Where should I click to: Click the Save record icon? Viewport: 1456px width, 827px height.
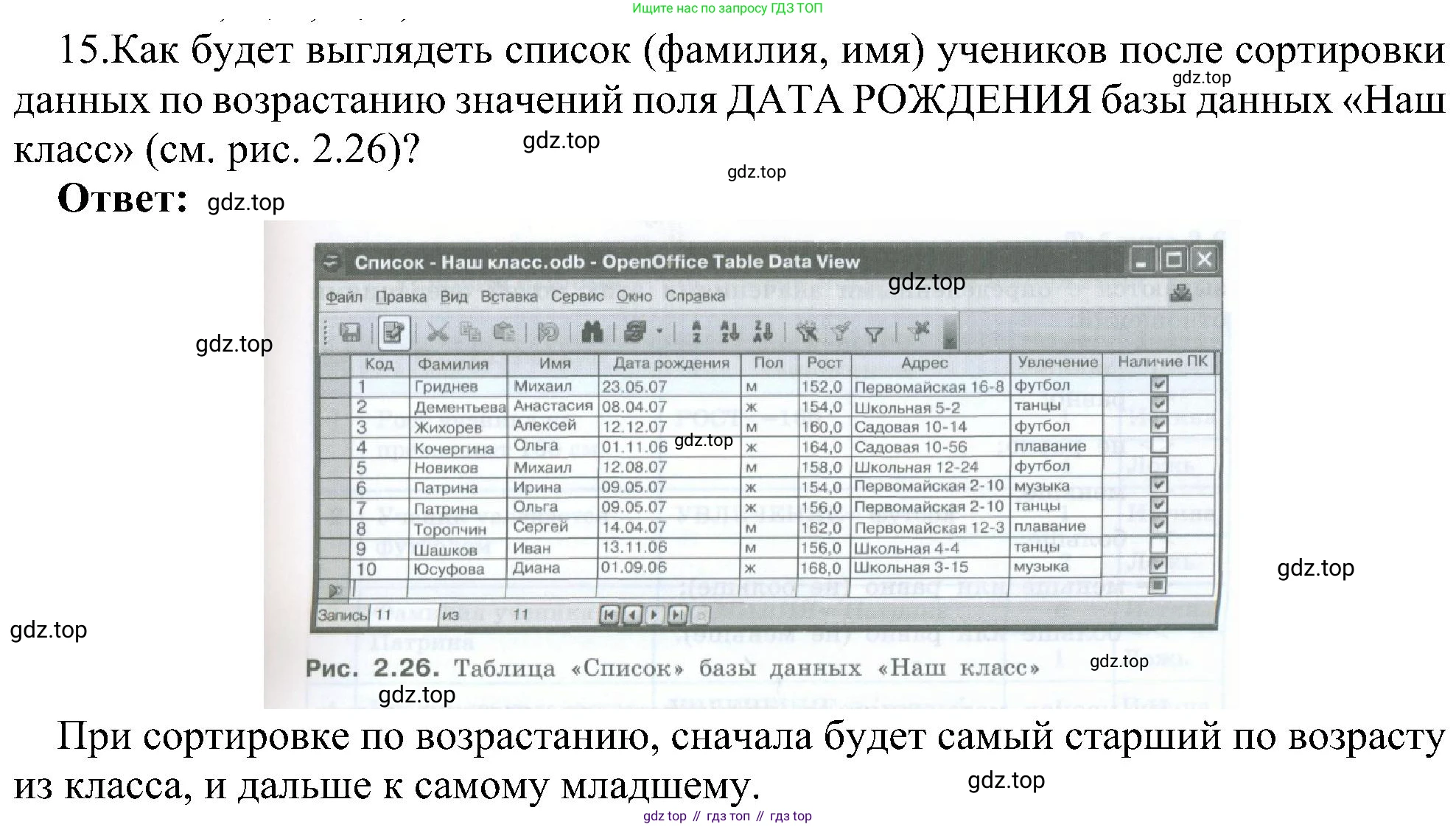coord(350,332)
